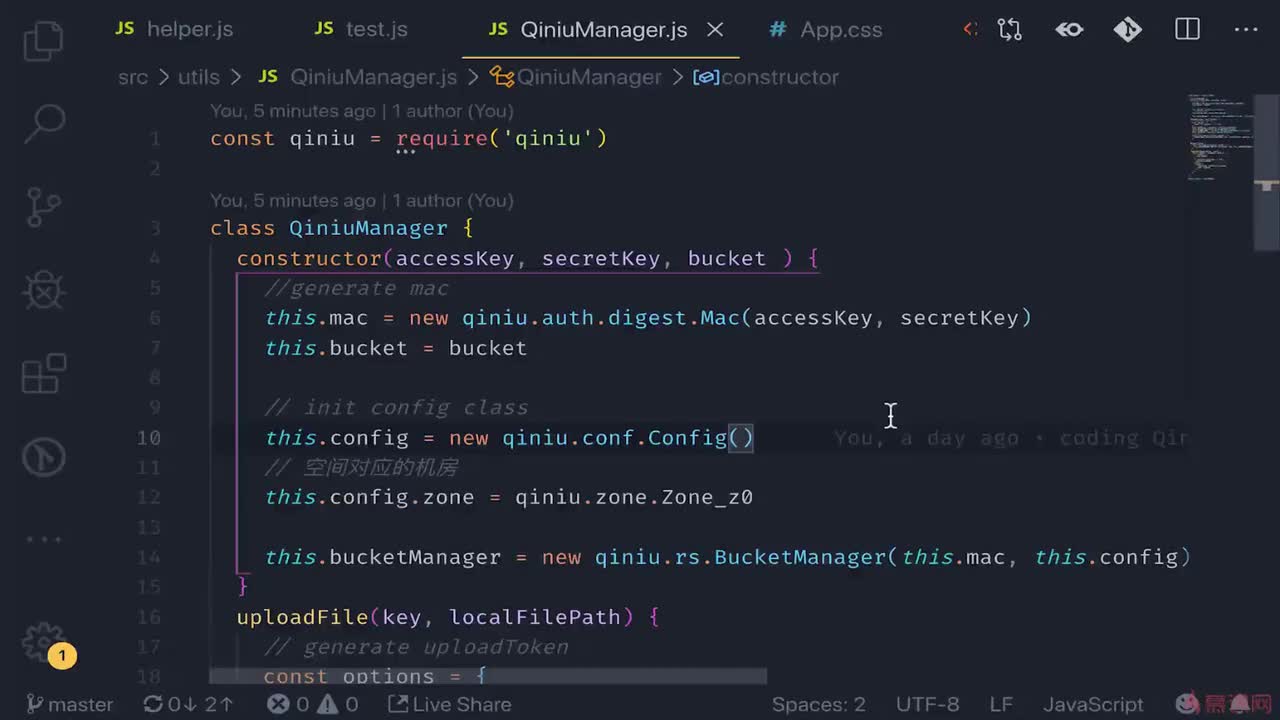Click the horizontal scrollbar below the code
This screenshot has width=1280, height=720.
pyautogui.click(x=488, y=676)
